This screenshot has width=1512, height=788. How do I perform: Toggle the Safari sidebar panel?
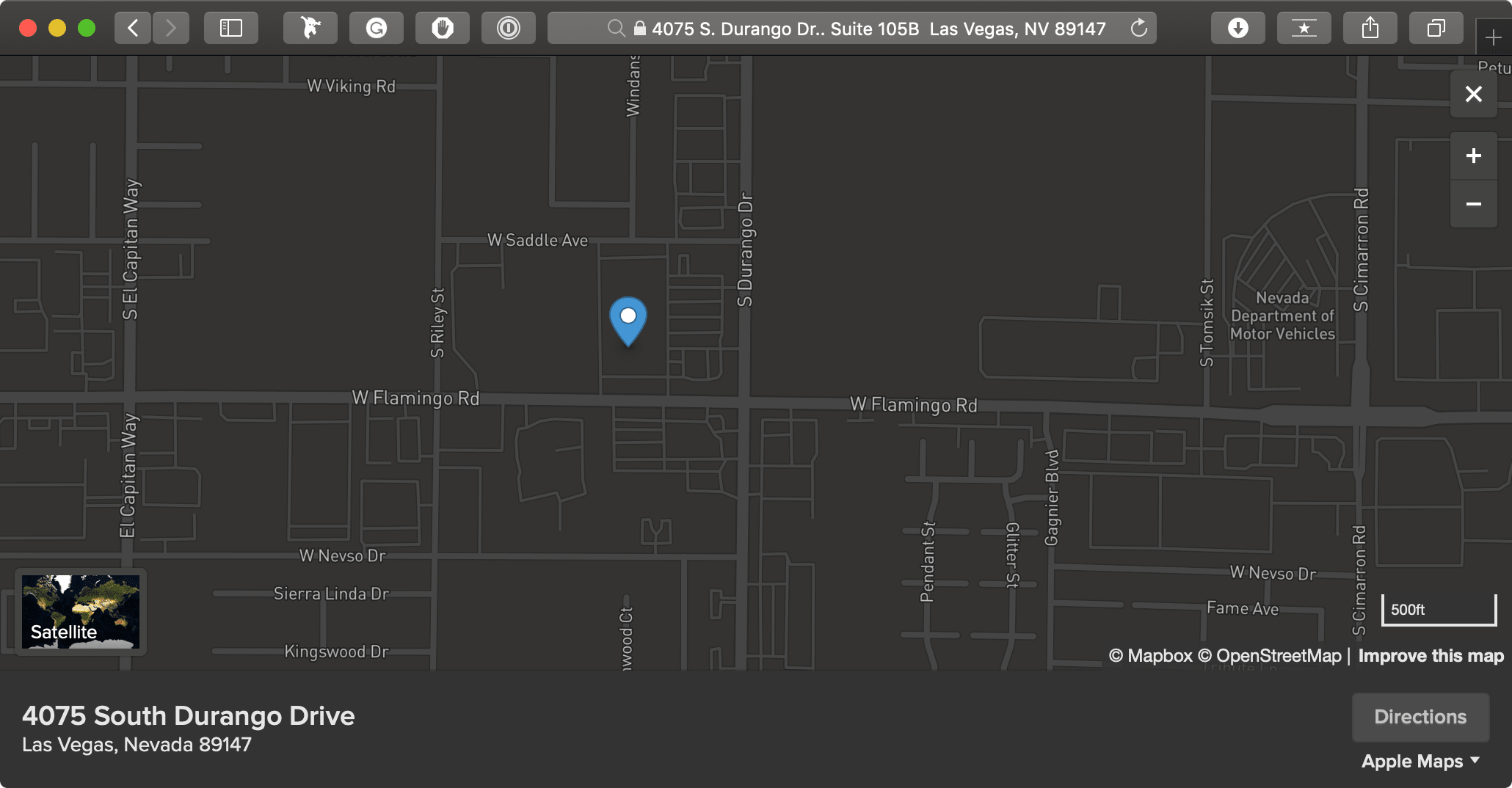pos(231,29)
